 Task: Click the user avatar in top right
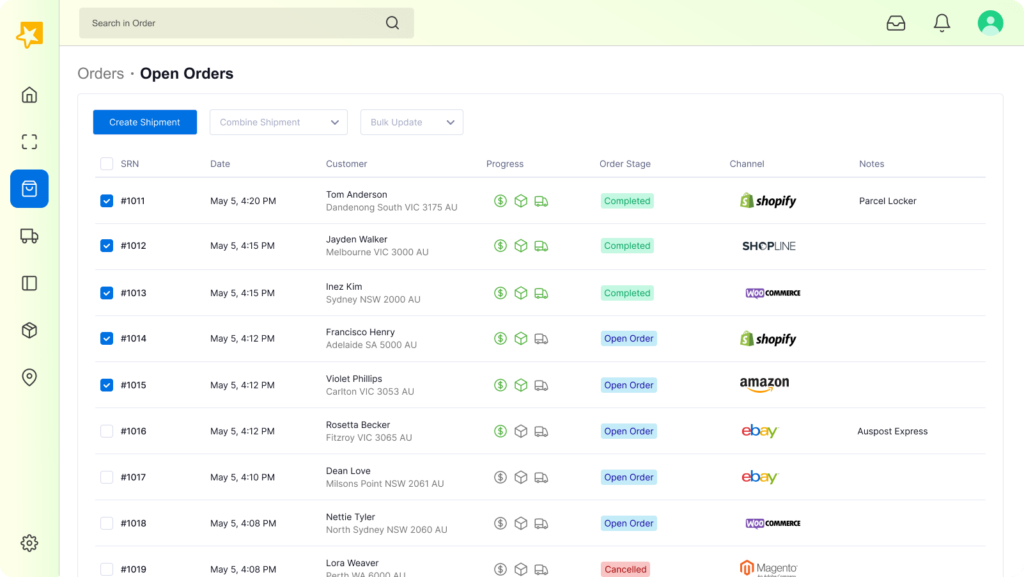tap(989, 22)
